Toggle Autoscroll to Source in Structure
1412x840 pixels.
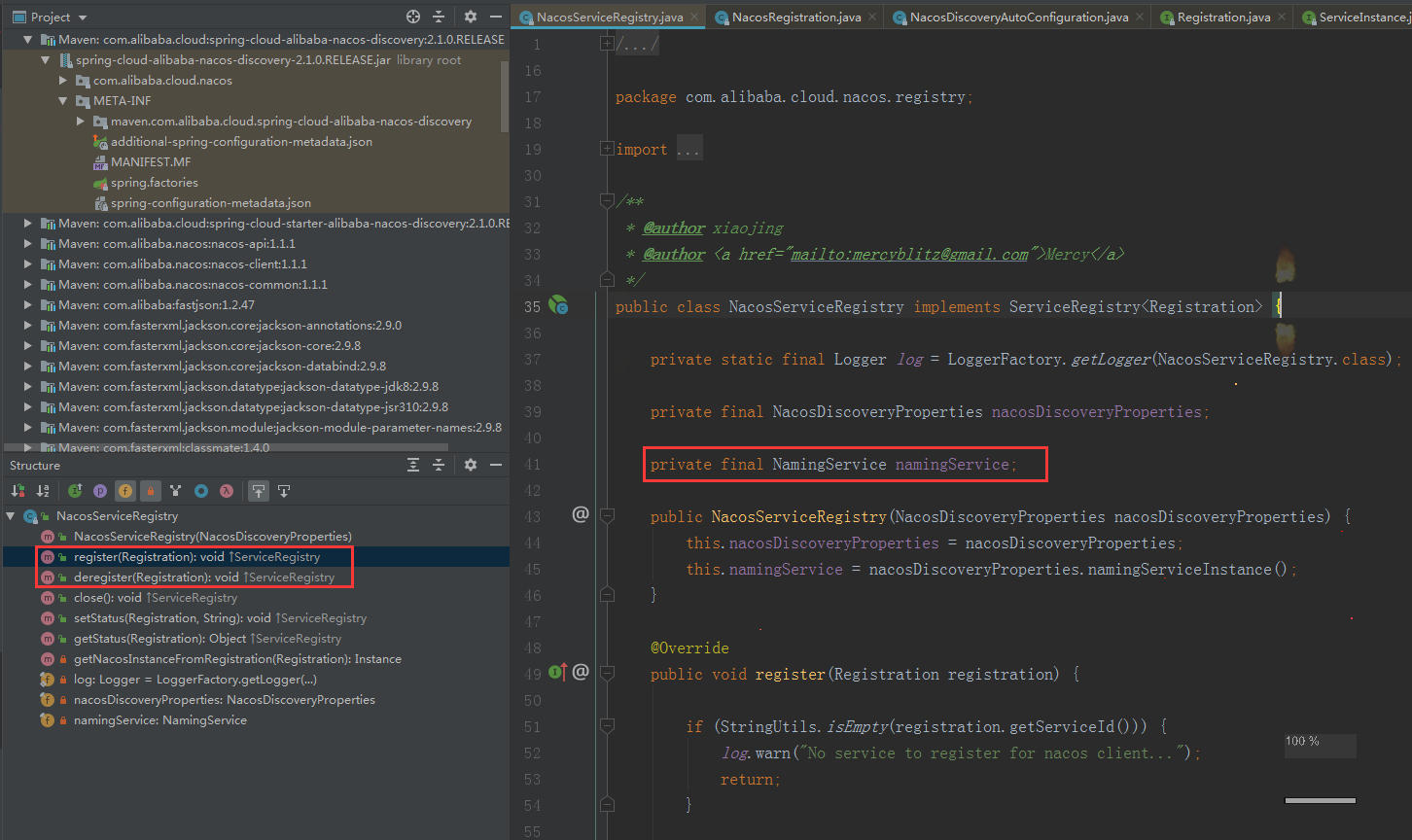pyautogui.click(x=258, y=491)
